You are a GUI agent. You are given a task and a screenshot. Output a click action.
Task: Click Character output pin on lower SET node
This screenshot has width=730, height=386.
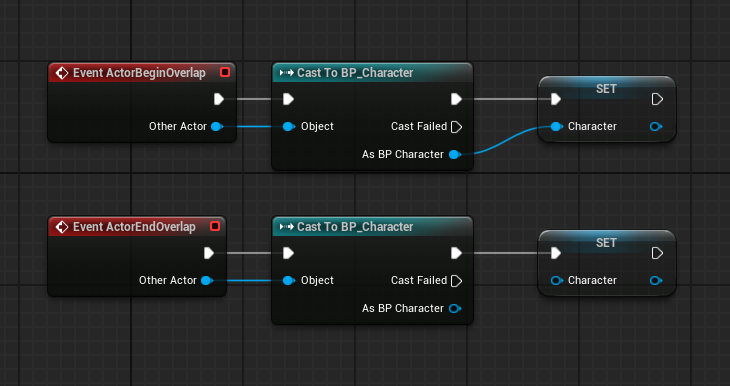tap(656, 280)
